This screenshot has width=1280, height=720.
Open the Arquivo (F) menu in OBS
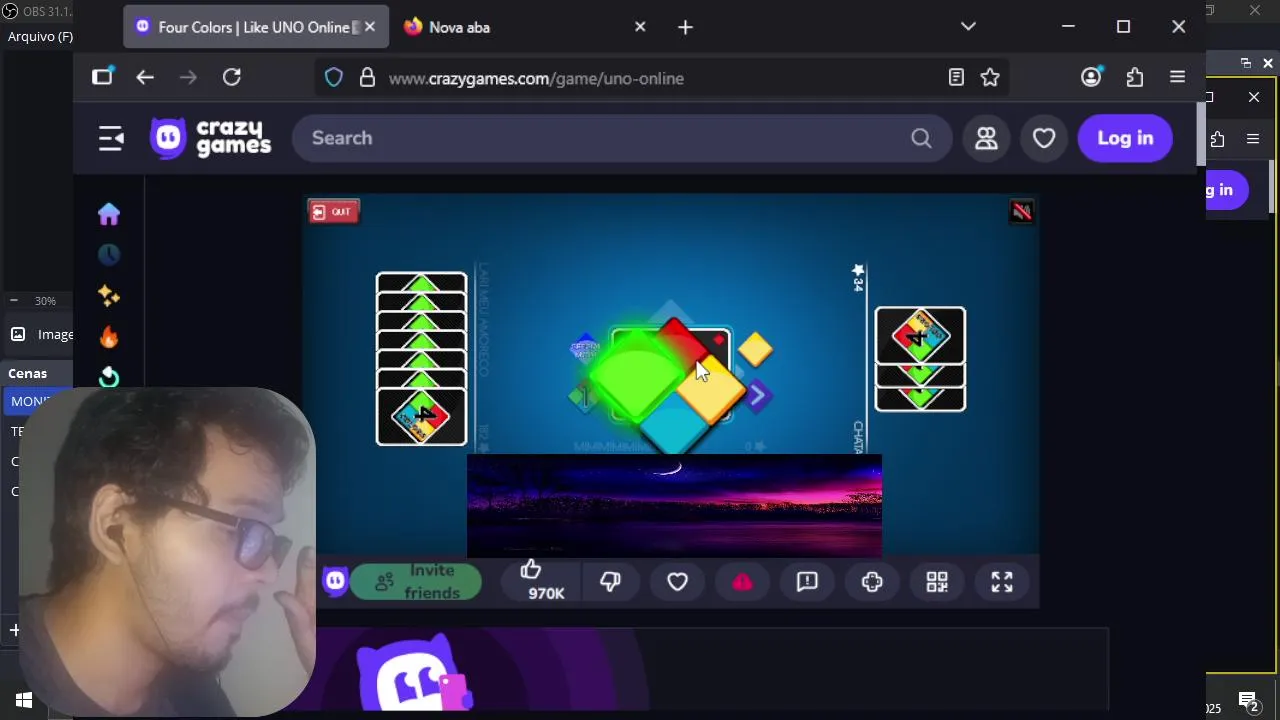[40, 36]
